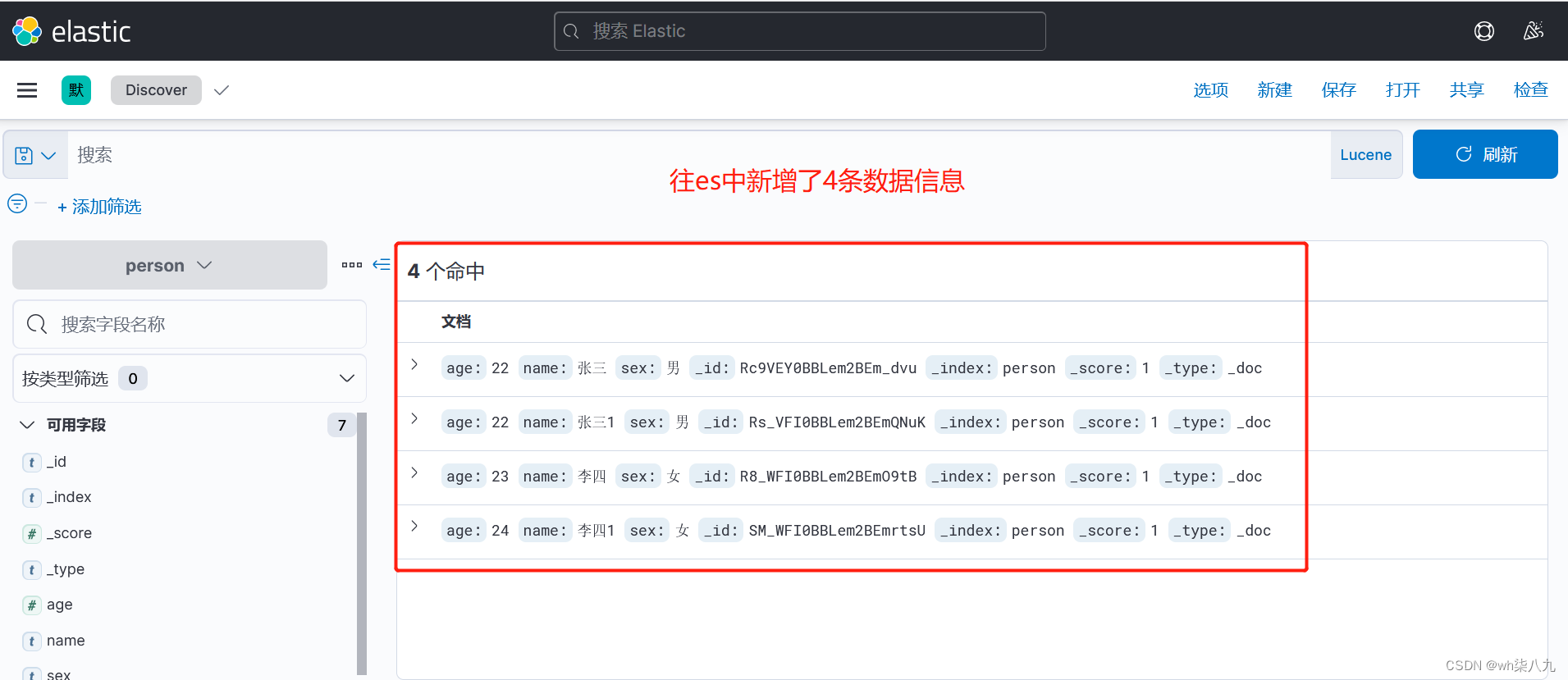This screenshot has height=680, width=1568.
Task: Click id value Rc9VEY0BBLem2BEm_dvu
Action: tap(828, 368)
